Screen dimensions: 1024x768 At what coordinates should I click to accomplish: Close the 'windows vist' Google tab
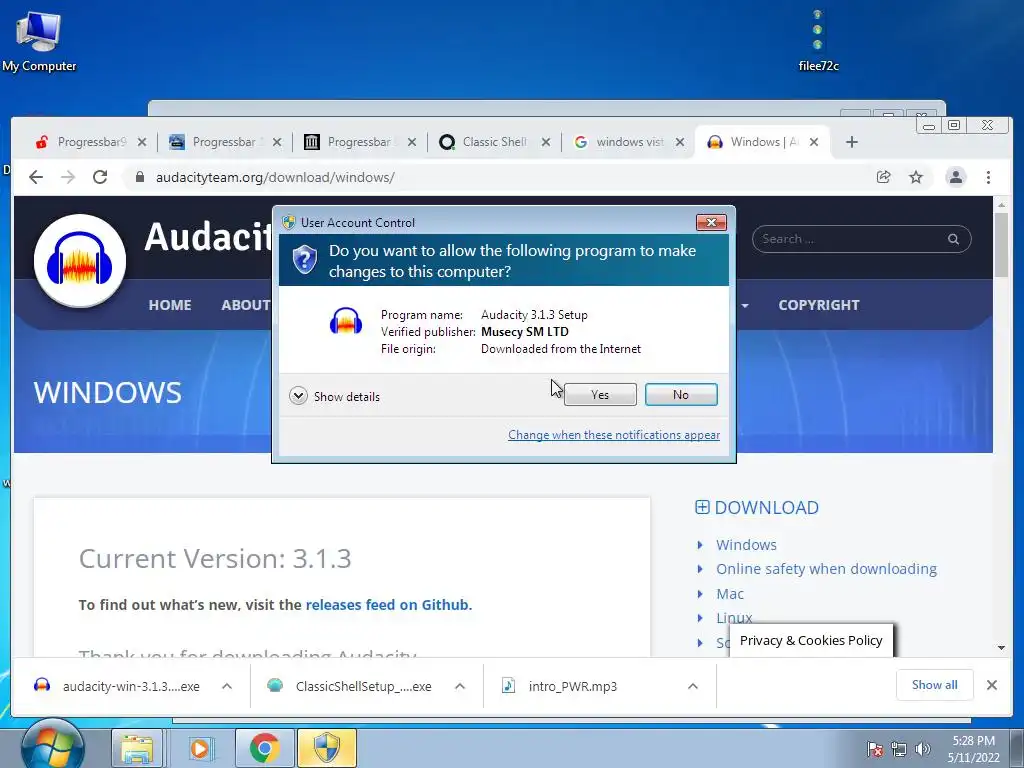(x=680, y=142)
